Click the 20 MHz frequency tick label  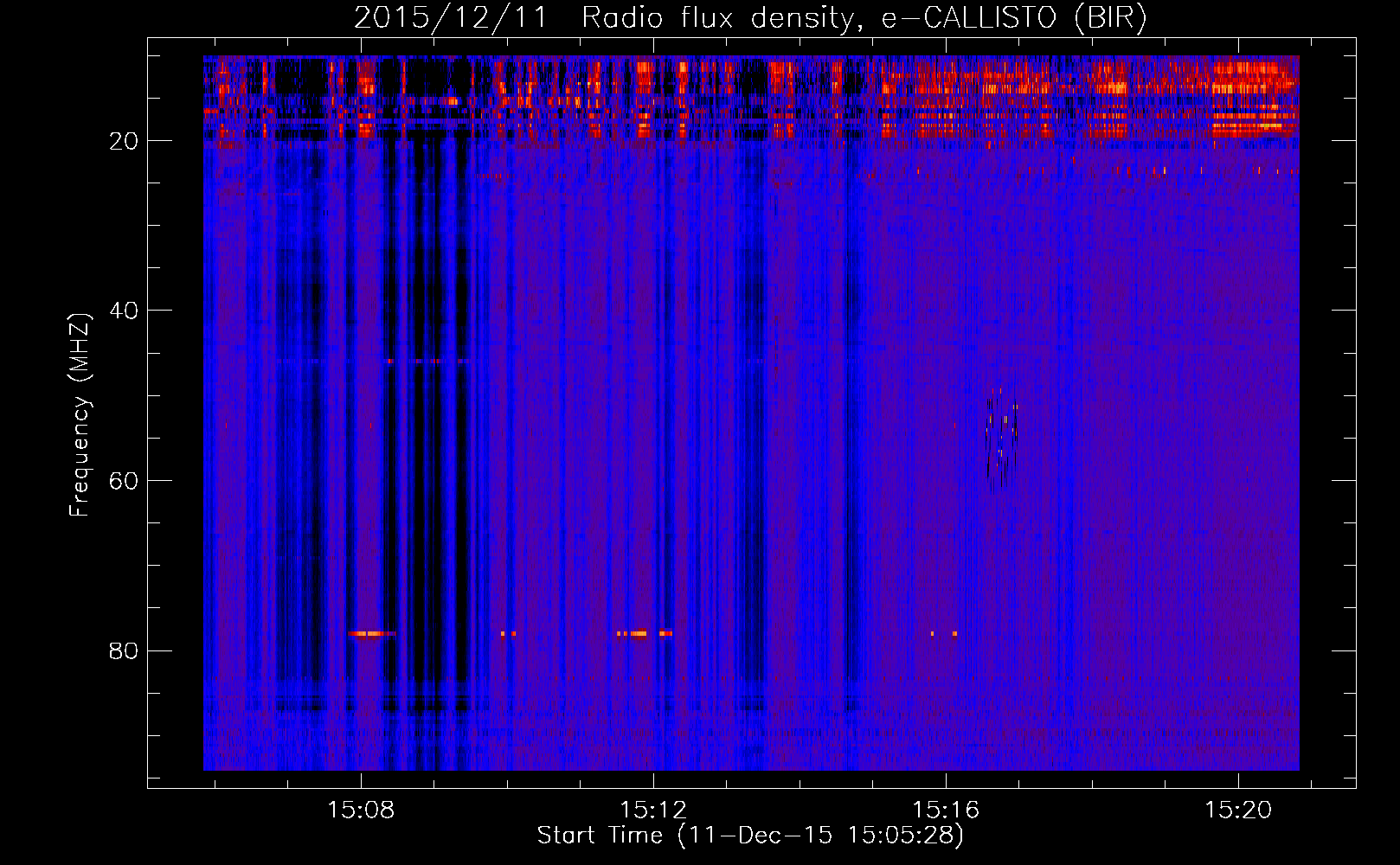coord(125,141)
